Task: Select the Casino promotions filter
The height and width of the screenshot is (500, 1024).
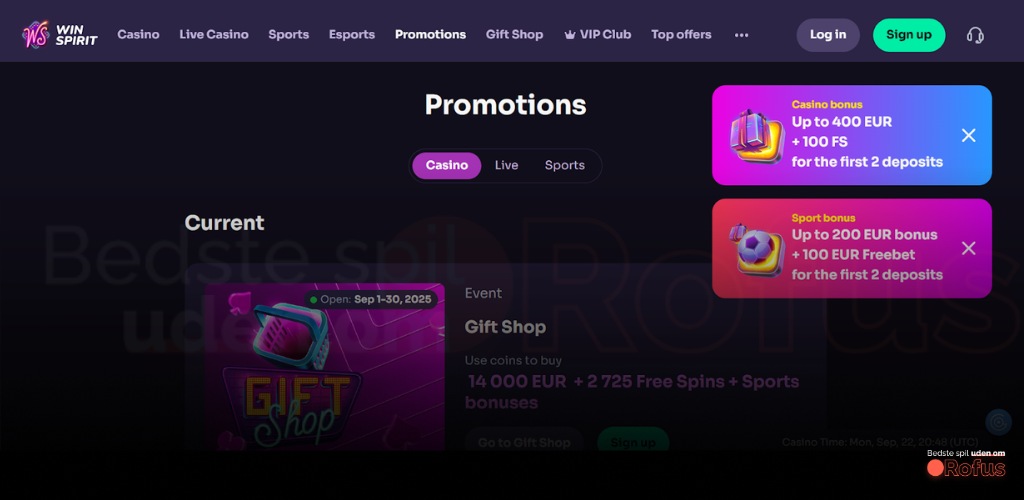Action: coord(447,166)
